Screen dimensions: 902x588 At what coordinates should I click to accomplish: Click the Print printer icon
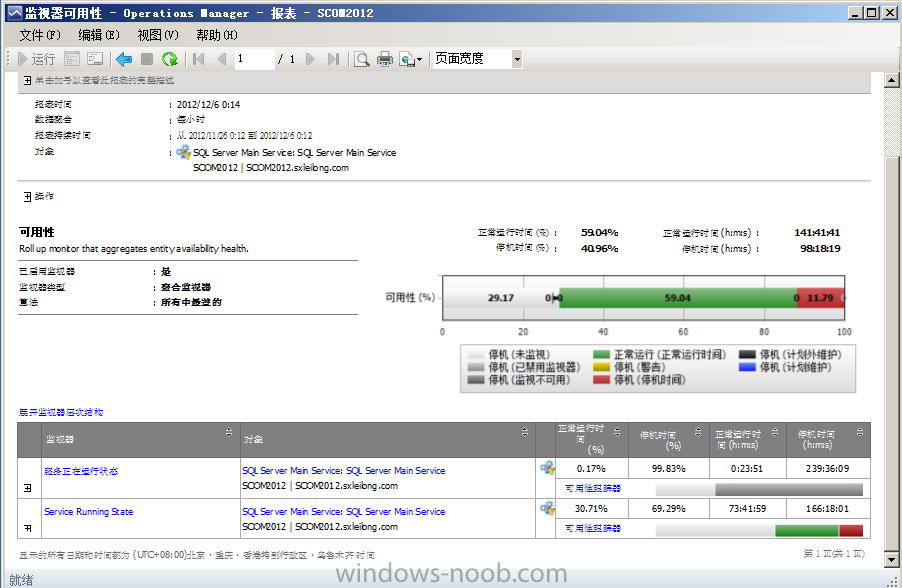tap(385, 59)
